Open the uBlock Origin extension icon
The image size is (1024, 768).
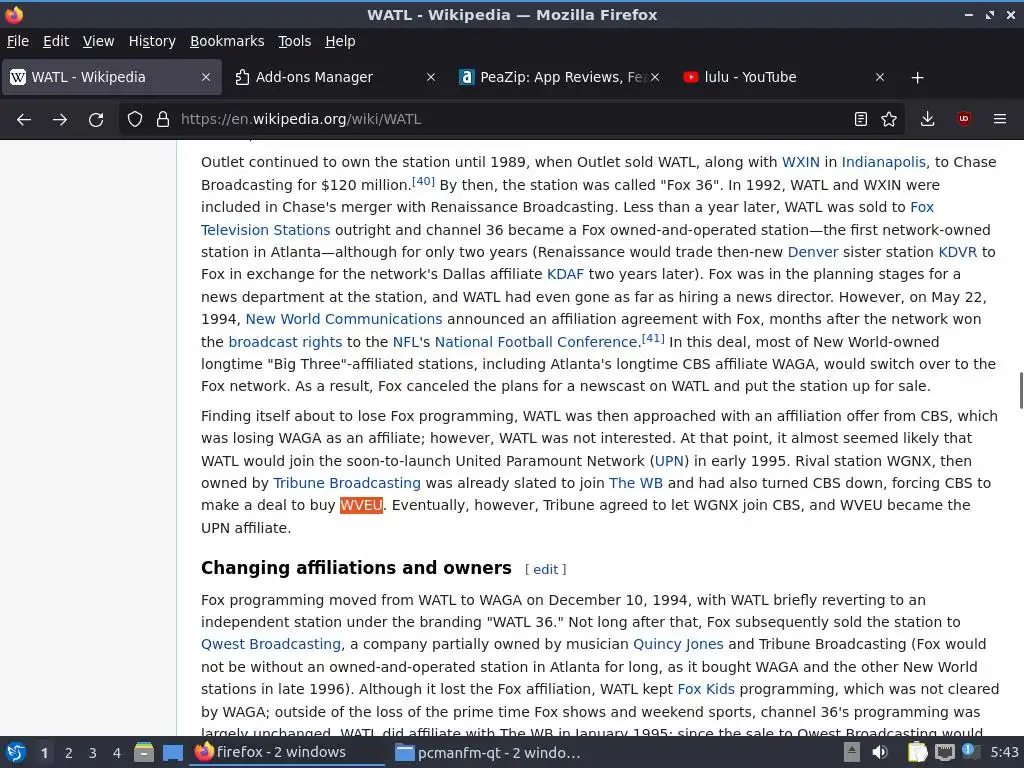point(964,119)
